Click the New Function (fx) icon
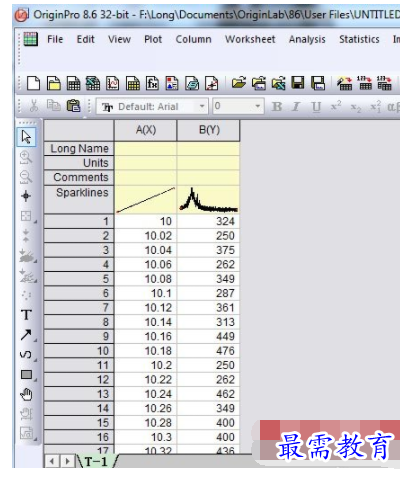Screen dimensions: 400x478 point(152,83)
